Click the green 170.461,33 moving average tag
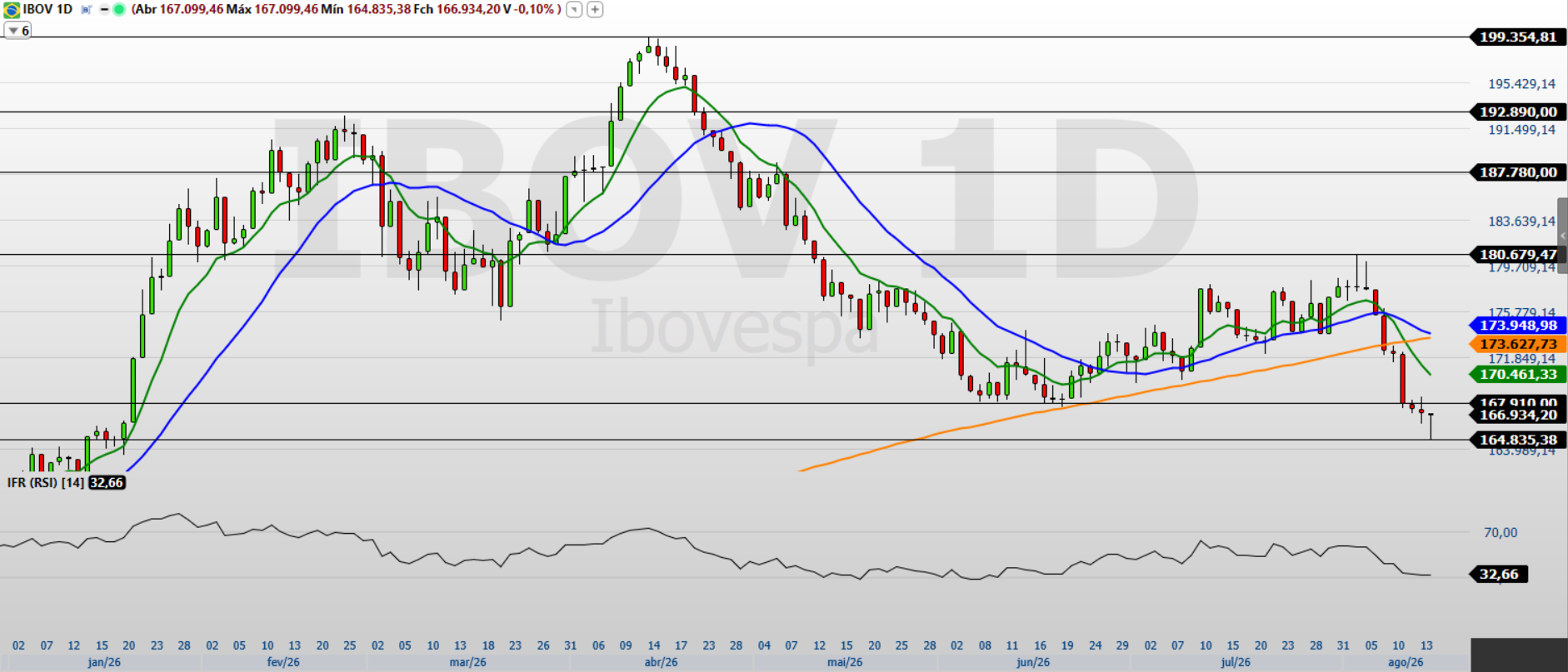This screenshot has width=1568, height=672. [x=1517, y=375]
